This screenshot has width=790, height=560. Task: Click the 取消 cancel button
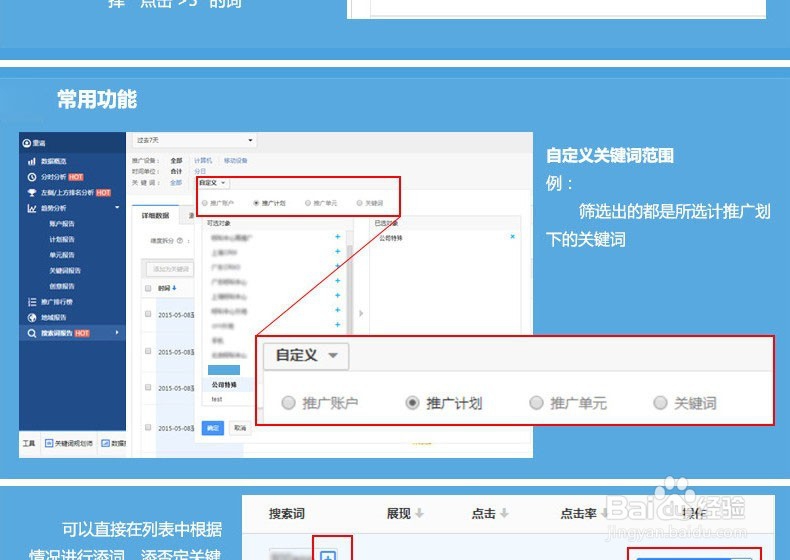pos(240,428)
